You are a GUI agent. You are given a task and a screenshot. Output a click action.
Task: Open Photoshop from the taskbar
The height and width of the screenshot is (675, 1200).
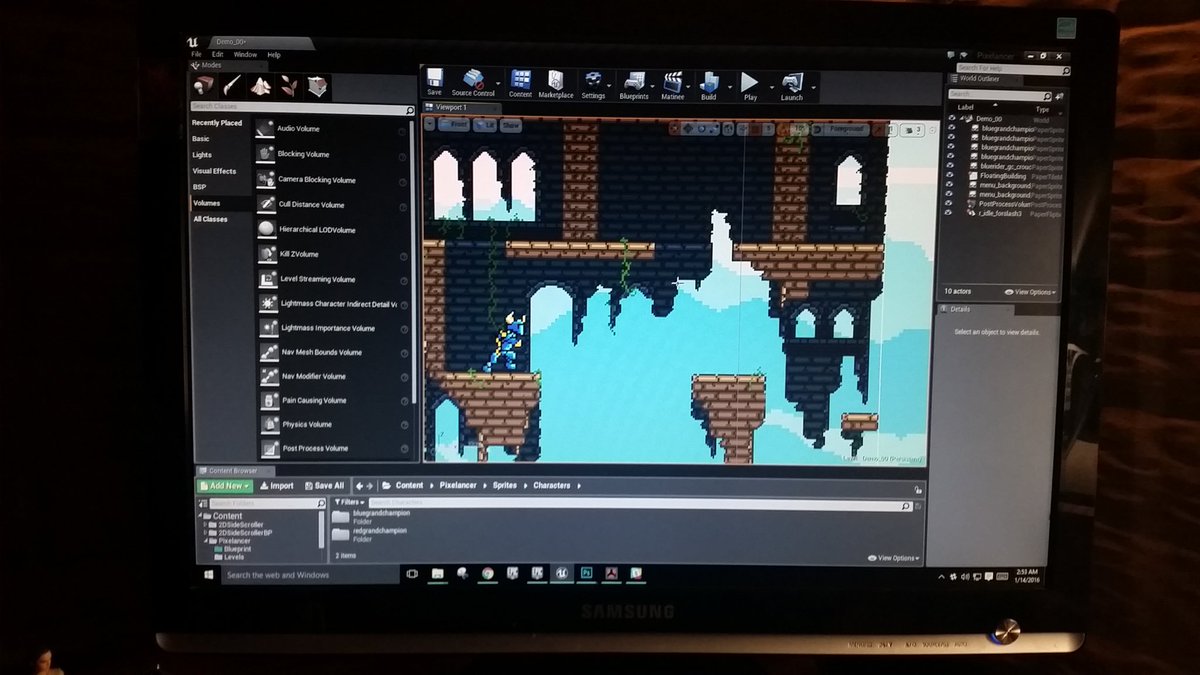coord(586,574)
